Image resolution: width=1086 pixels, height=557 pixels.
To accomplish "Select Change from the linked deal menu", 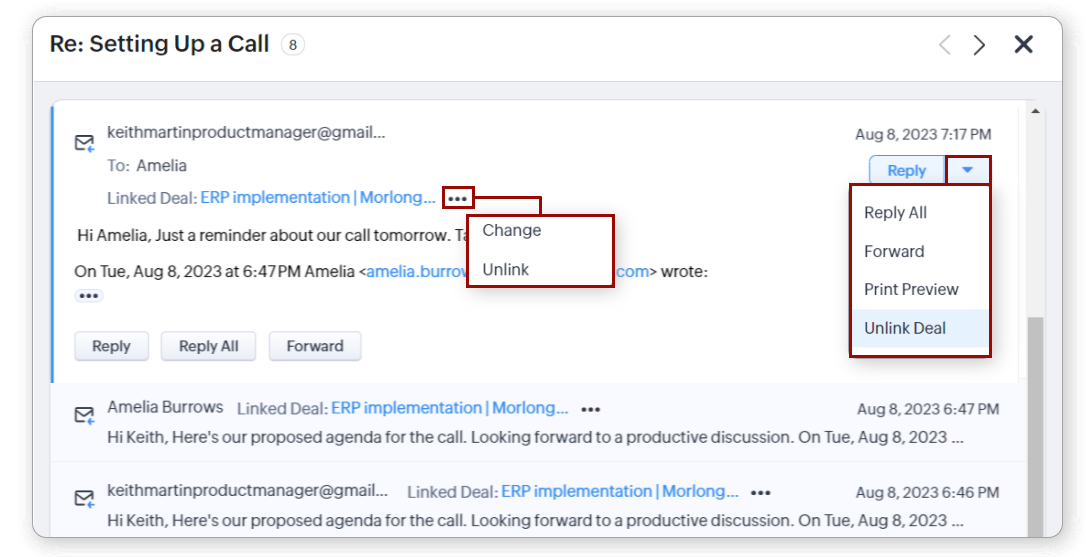I will [x=511, y=231].
